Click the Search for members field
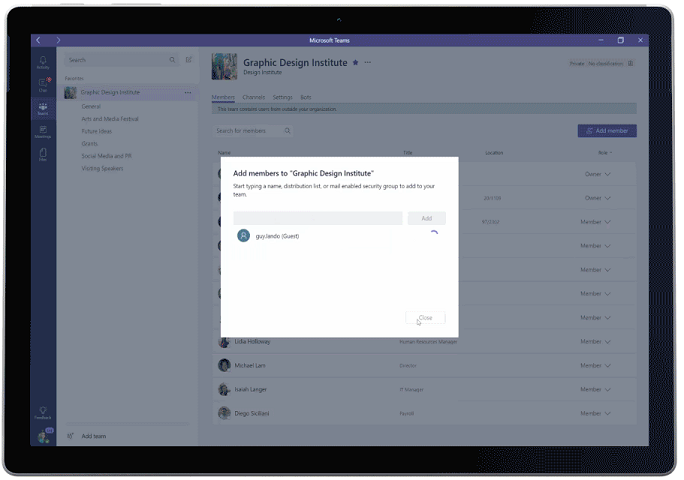Viewport: 684px width, 480px height. pos(252,130)
